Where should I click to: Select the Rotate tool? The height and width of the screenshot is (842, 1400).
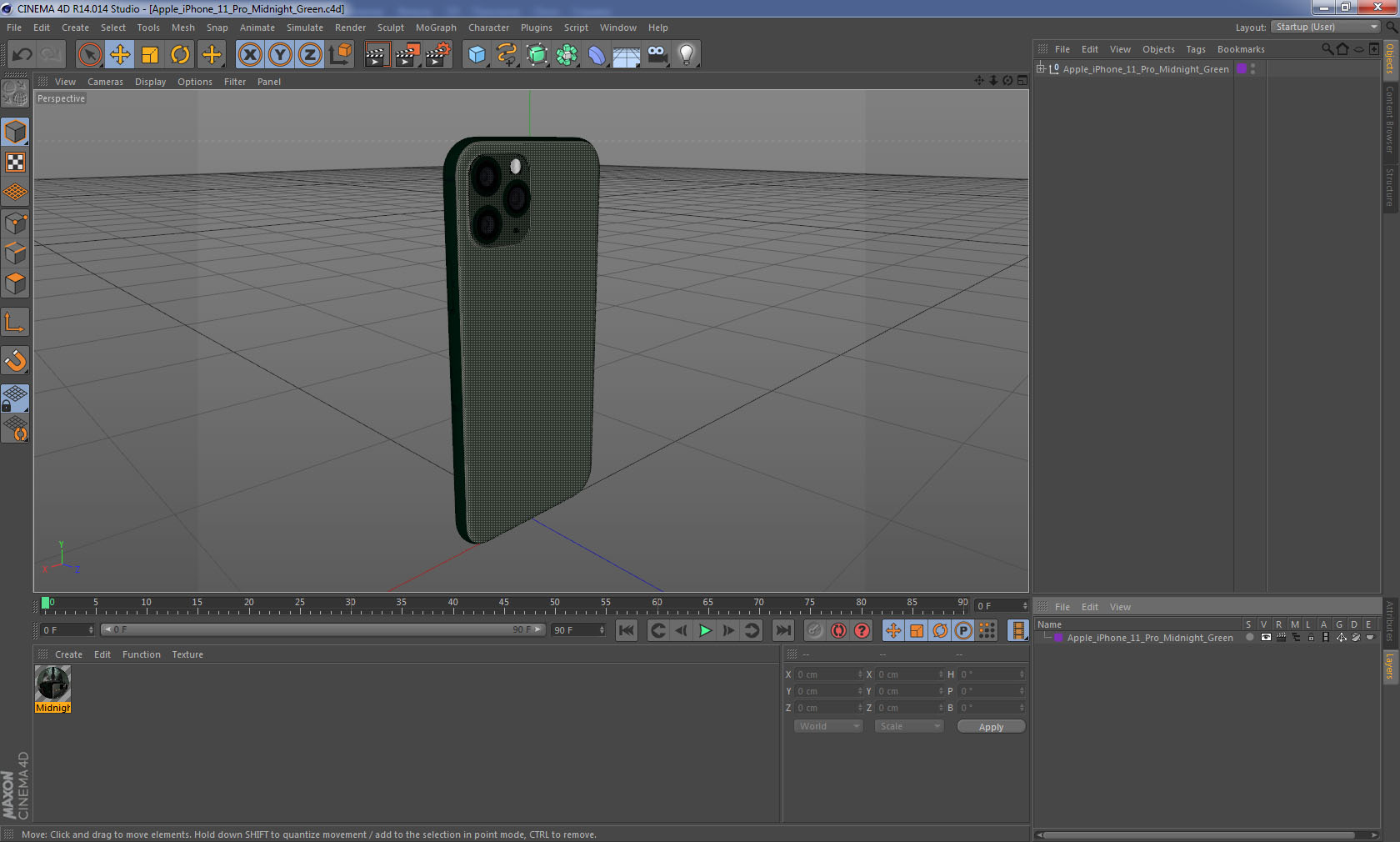[x=180, y=55]
